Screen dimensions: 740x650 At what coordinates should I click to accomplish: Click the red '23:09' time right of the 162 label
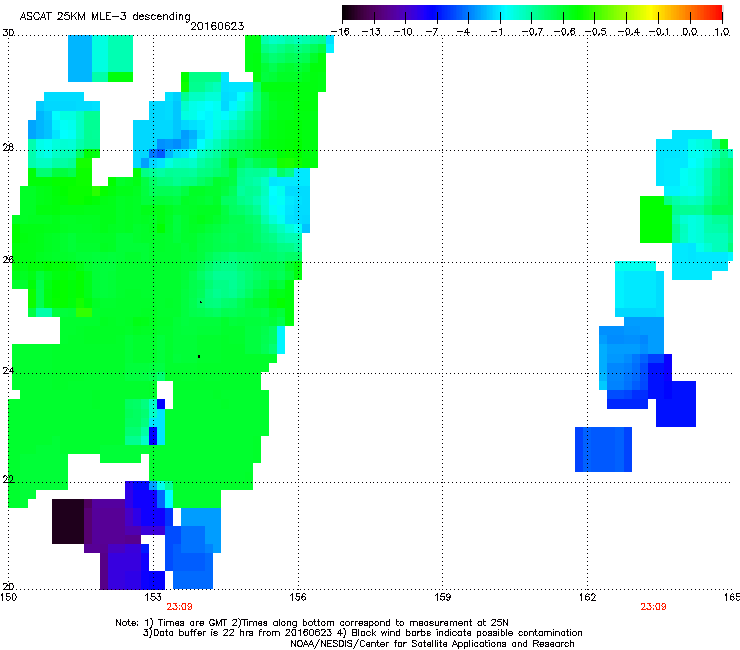[x=654, y=607]
